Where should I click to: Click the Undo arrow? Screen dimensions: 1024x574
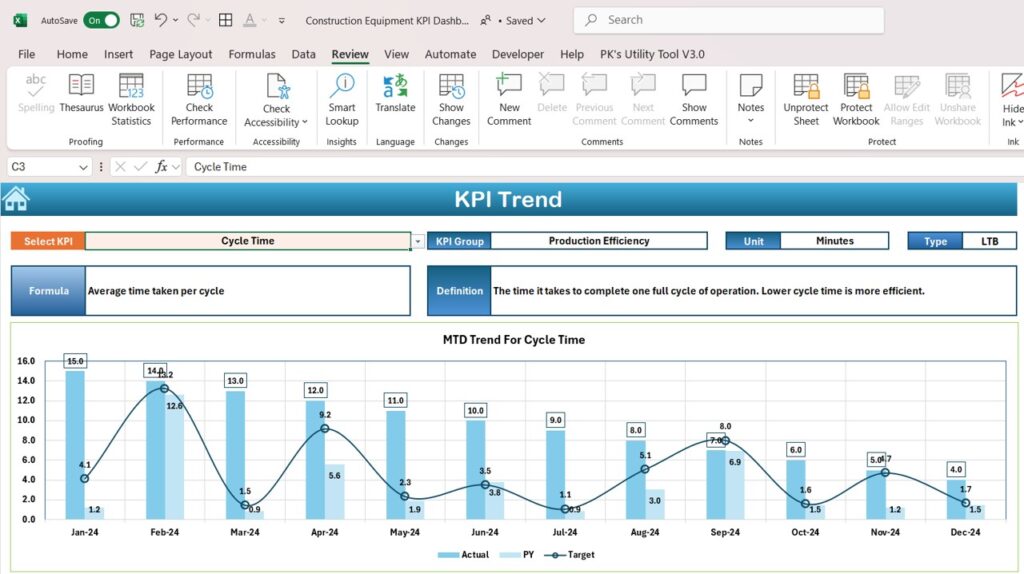160,20
